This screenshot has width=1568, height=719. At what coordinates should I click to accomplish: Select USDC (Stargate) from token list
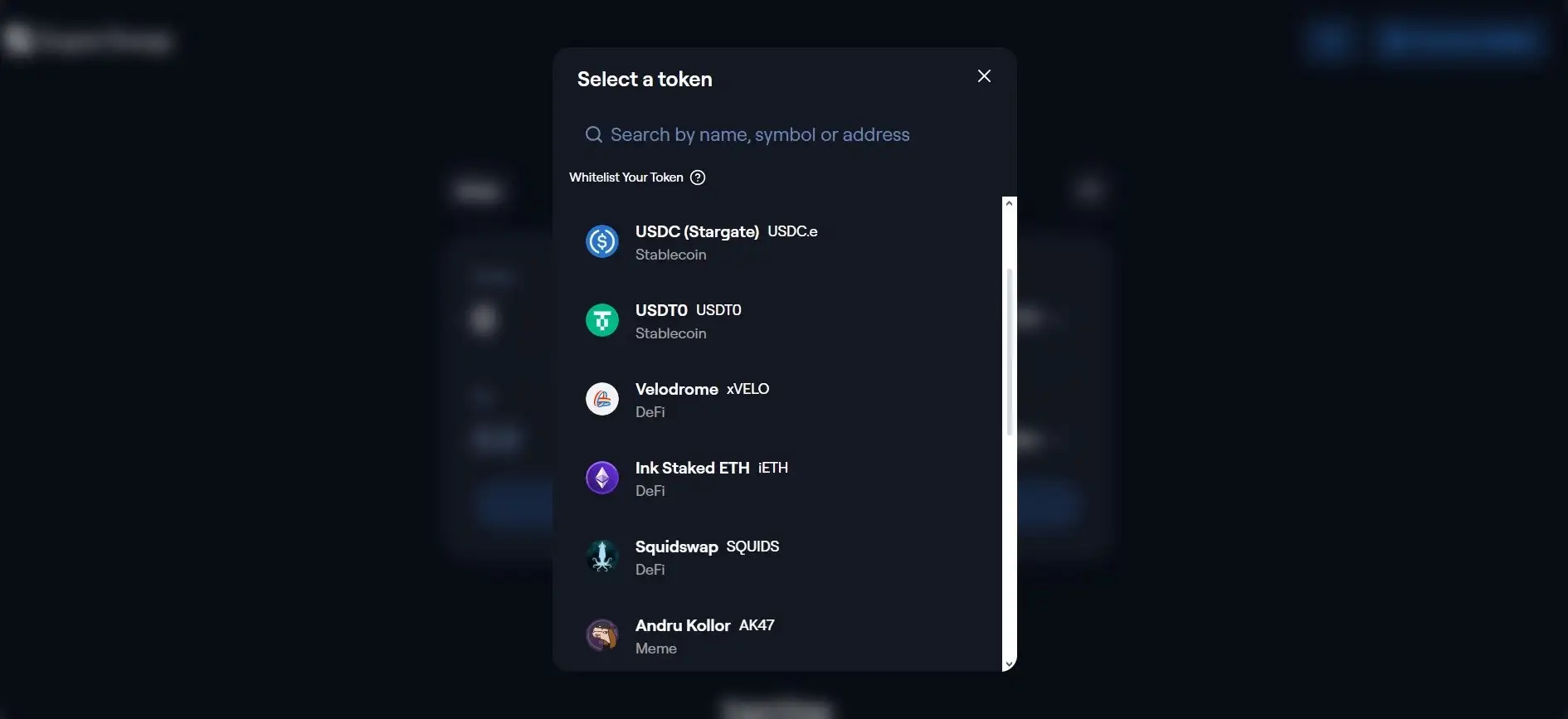(x=697, y=231)
